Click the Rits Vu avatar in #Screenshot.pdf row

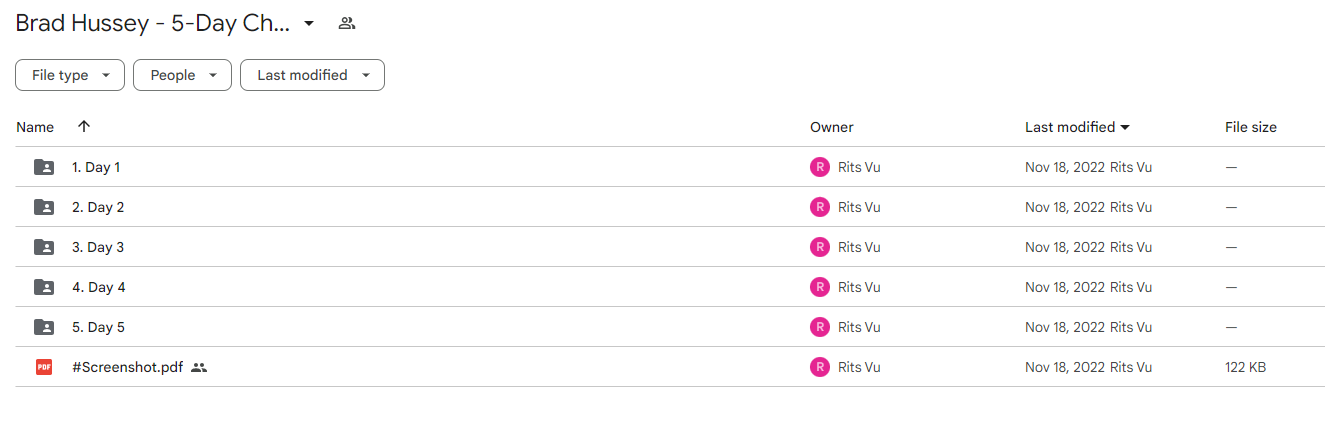coord(820,367)
